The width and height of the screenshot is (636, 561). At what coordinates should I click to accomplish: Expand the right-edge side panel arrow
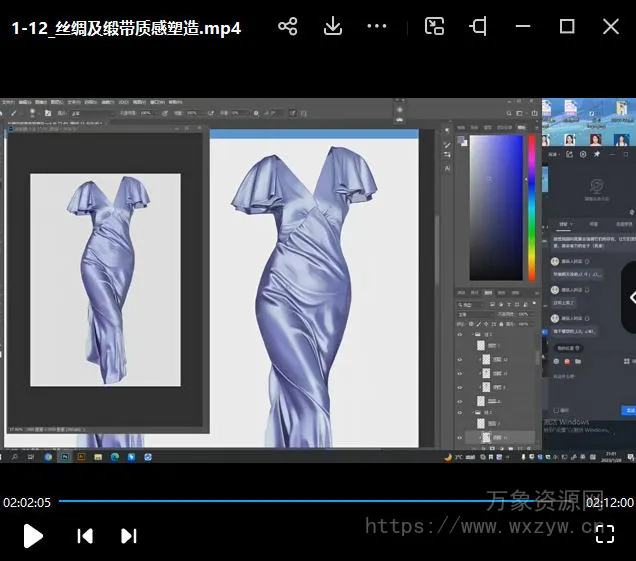(631, 297)
